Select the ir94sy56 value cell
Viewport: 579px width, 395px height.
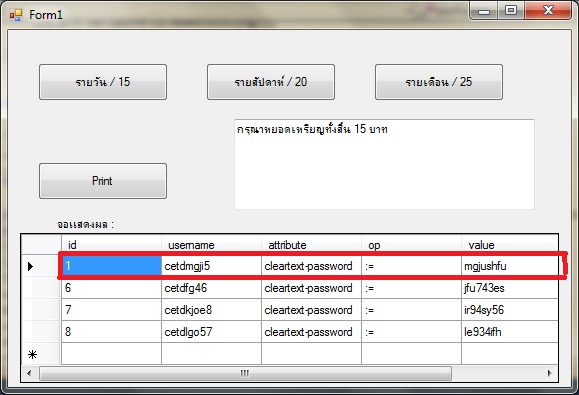[510, 310]
